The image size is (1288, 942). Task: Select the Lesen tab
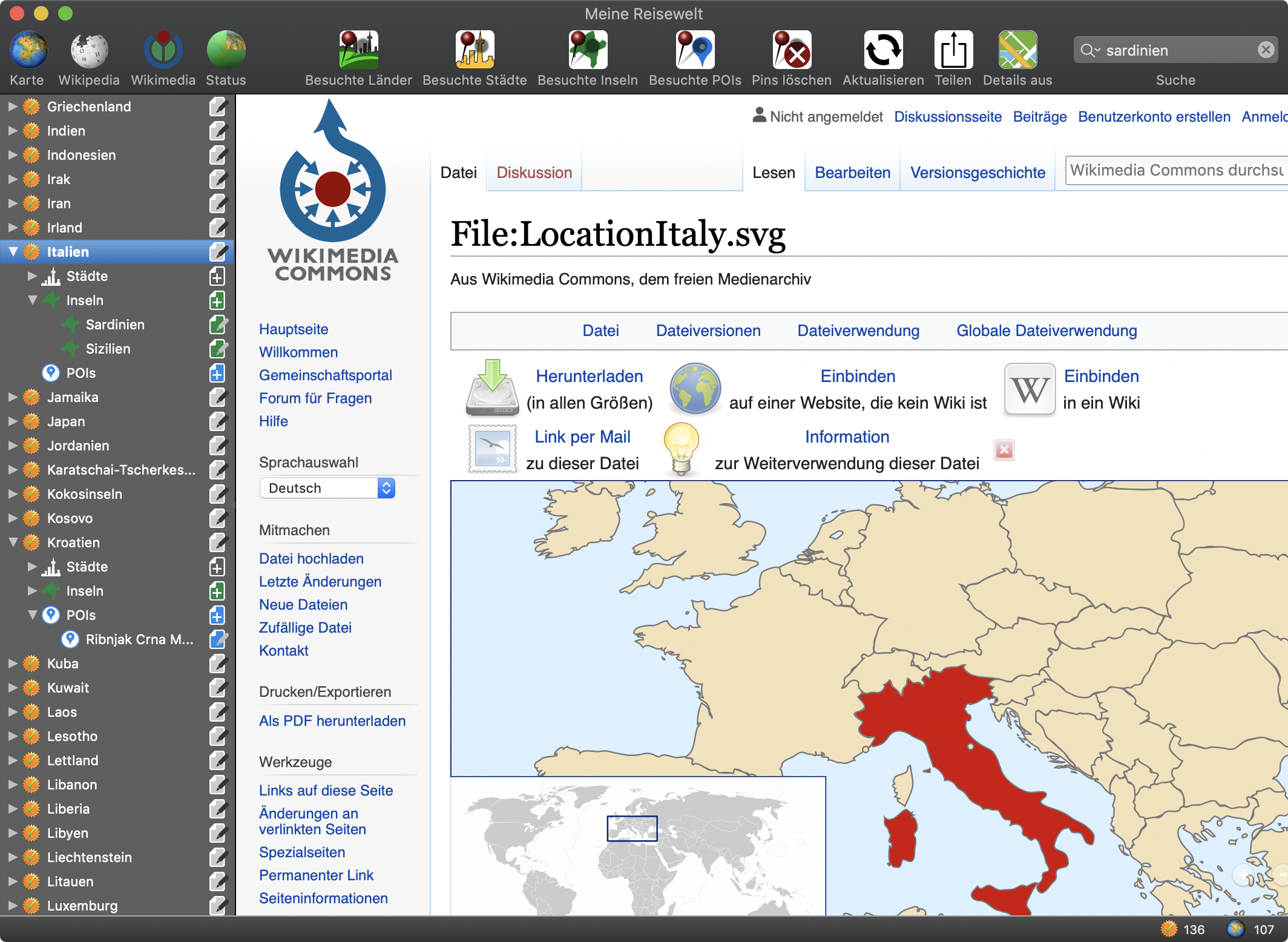(774, 173)
